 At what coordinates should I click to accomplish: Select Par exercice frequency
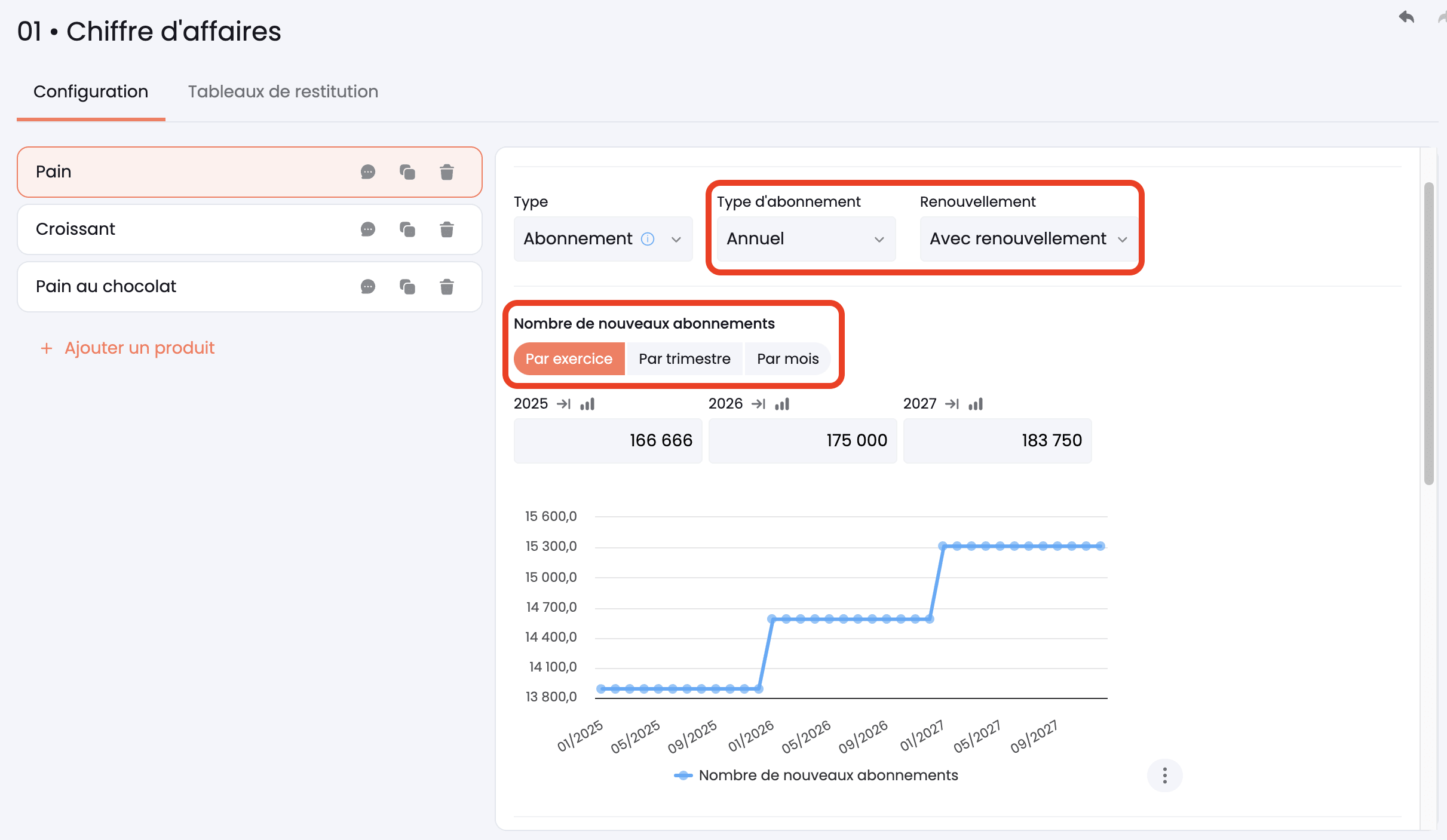(569, 358)
